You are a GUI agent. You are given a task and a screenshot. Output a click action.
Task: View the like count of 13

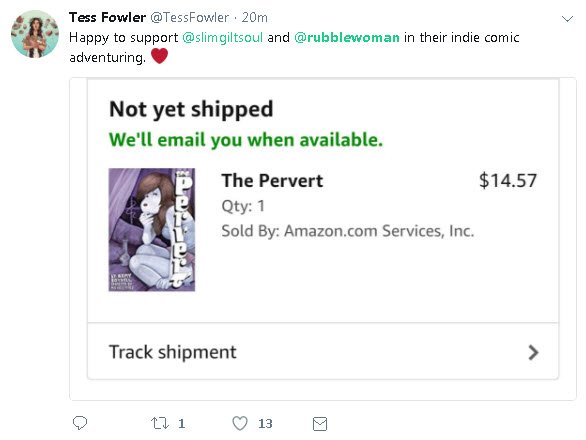coord(265,424)
